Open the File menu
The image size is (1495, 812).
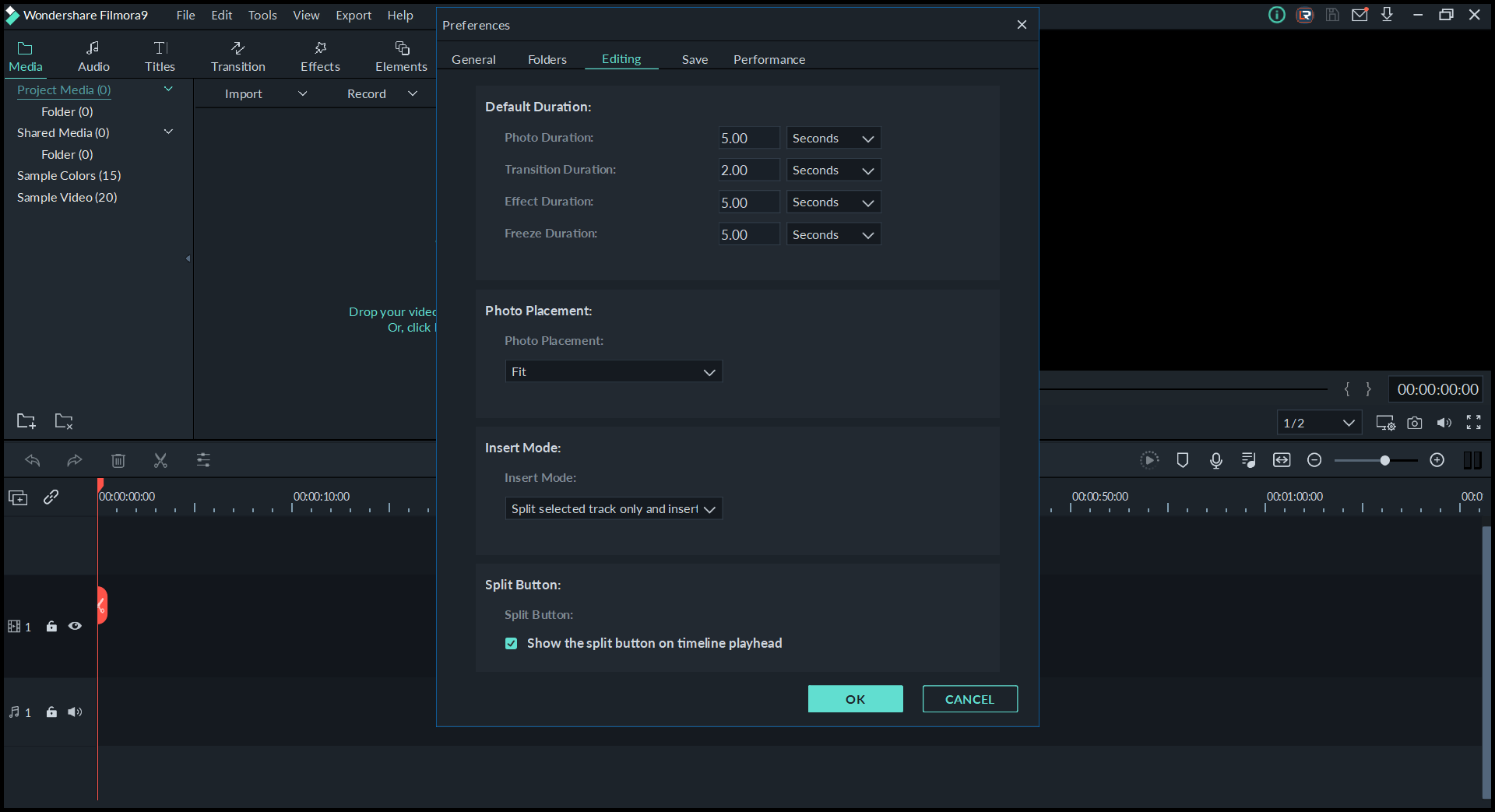pos(185,15)
